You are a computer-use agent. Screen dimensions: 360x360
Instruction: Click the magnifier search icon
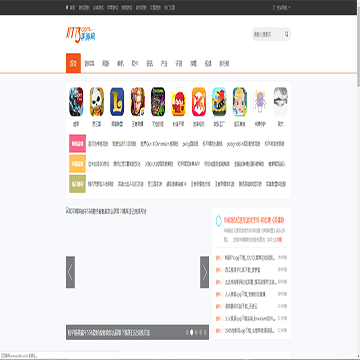coord(286,34)
